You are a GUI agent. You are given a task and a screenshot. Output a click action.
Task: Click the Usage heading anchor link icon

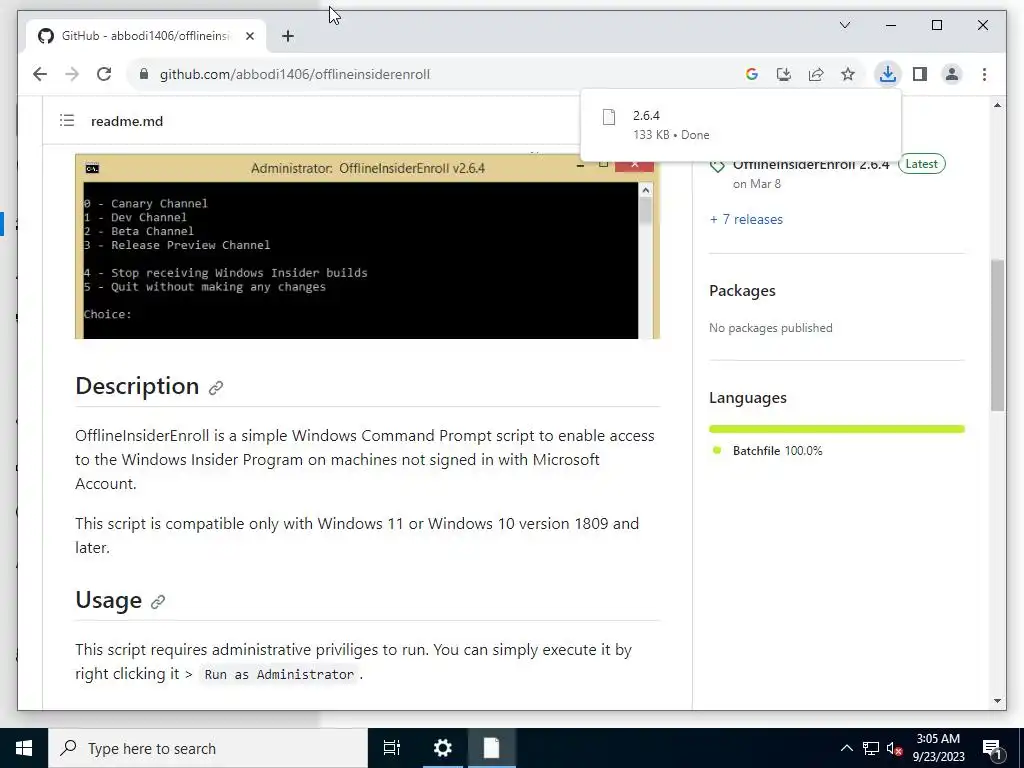click(157, 601)
